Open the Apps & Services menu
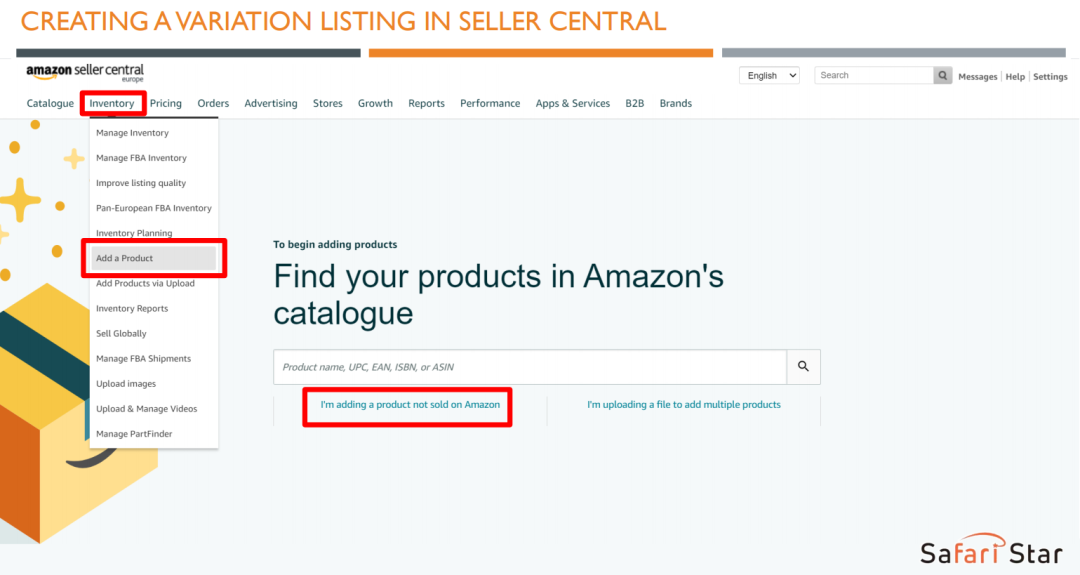The width and height of the screenshot is (1080, 575). [x=572, y=103]
